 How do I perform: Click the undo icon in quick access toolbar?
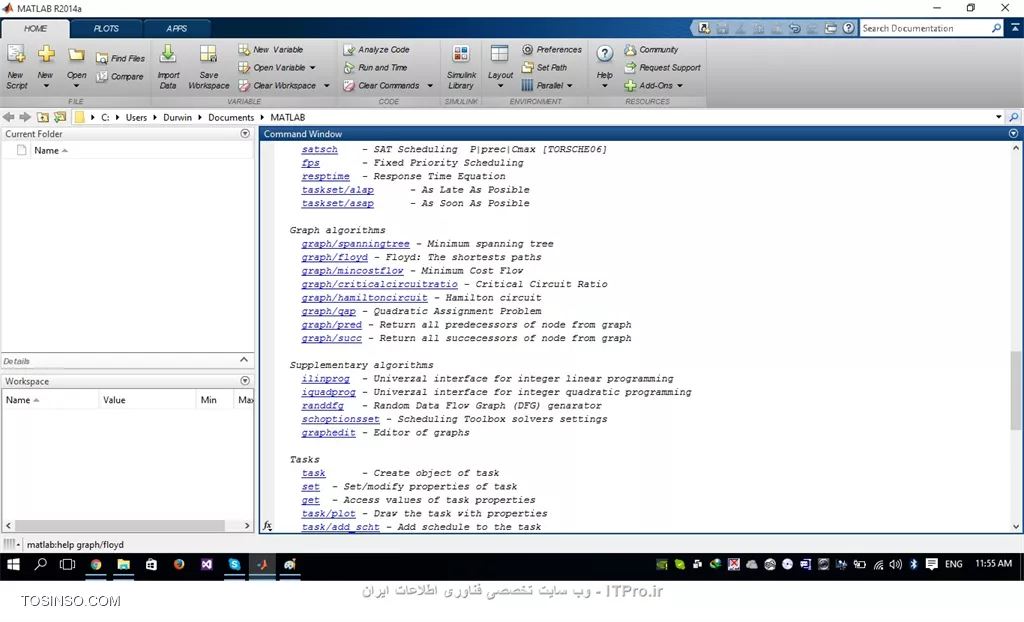[x=794, y=28]
